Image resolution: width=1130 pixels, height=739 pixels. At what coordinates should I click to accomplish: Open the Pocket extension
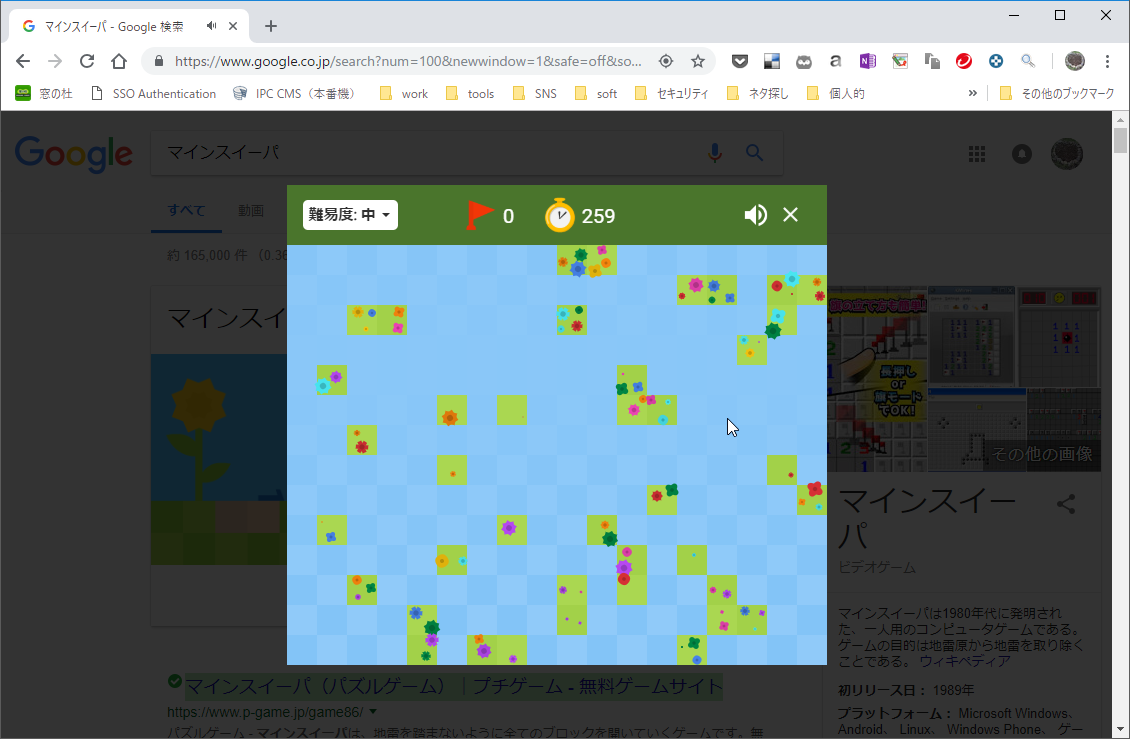(740, 61)
